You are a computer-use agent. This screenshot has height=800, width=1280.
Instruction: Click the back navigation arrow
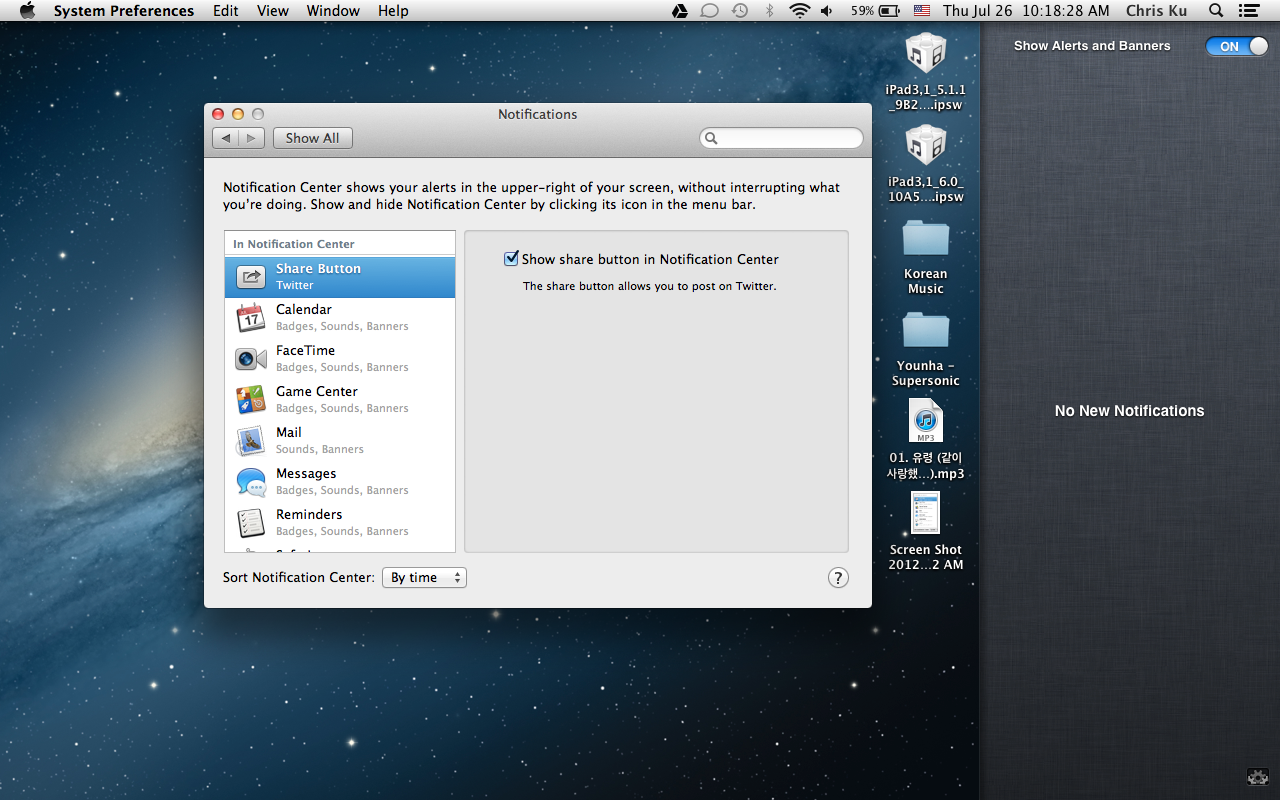point(226,138)
